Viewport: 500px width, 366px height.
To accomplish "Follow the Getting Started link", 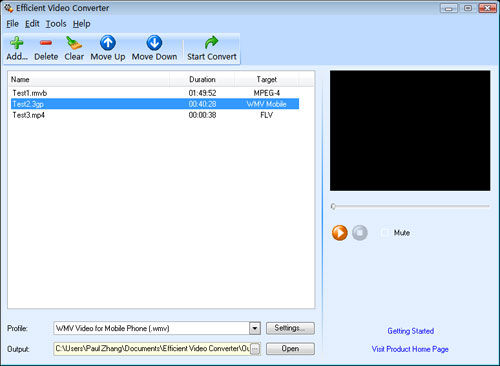I will tap(410, 331).
